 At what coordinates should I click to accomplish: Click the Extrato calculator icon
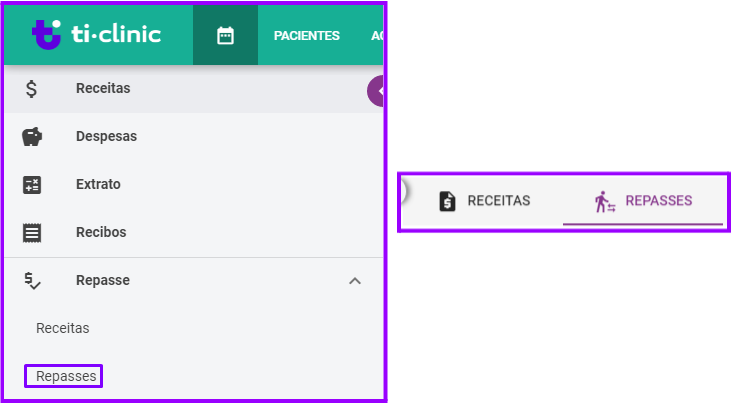[32, 185]
